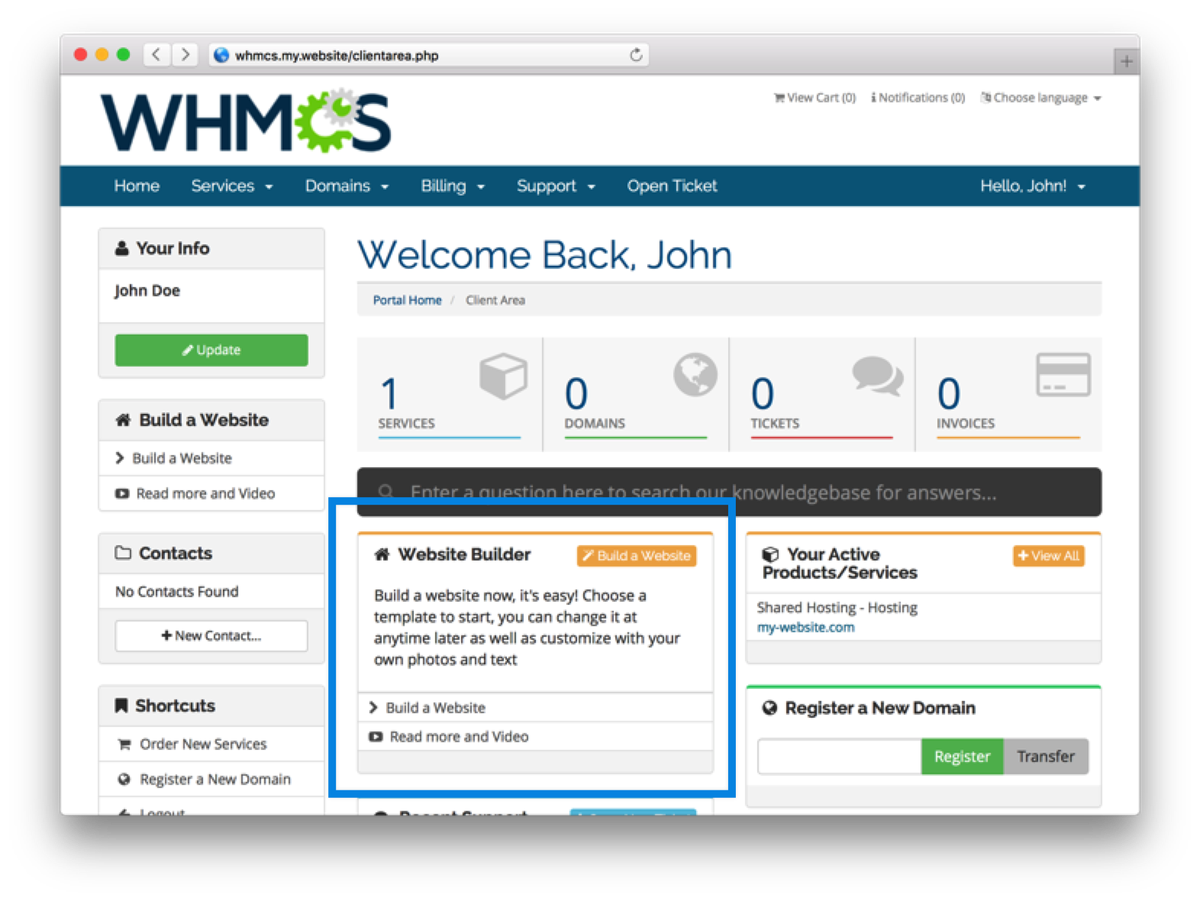Click the domain name input field

(x=839, y=757)
